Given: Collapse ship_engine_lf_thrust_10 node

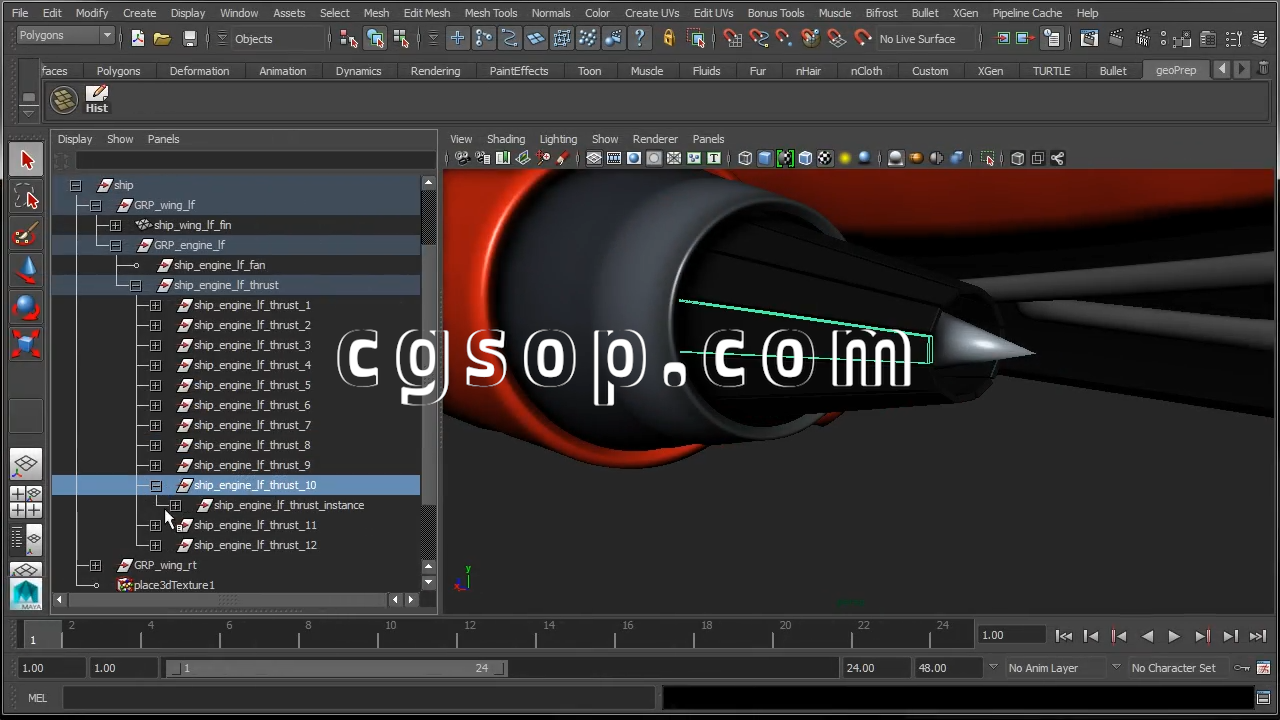Looking at the screenshot, I should 155,485.
